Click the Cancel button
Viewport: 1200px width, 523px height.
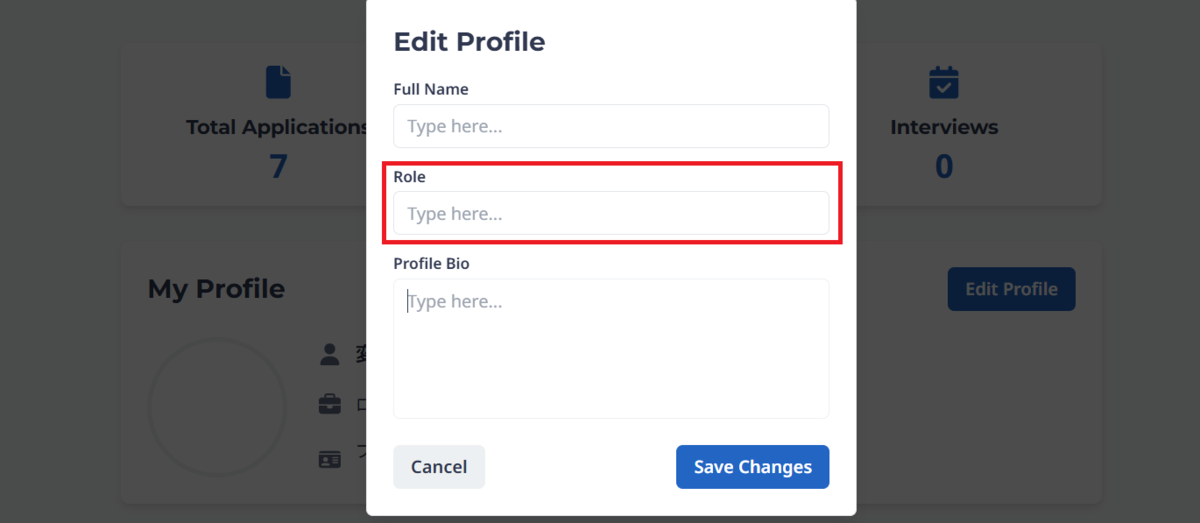tap(439, 467)
